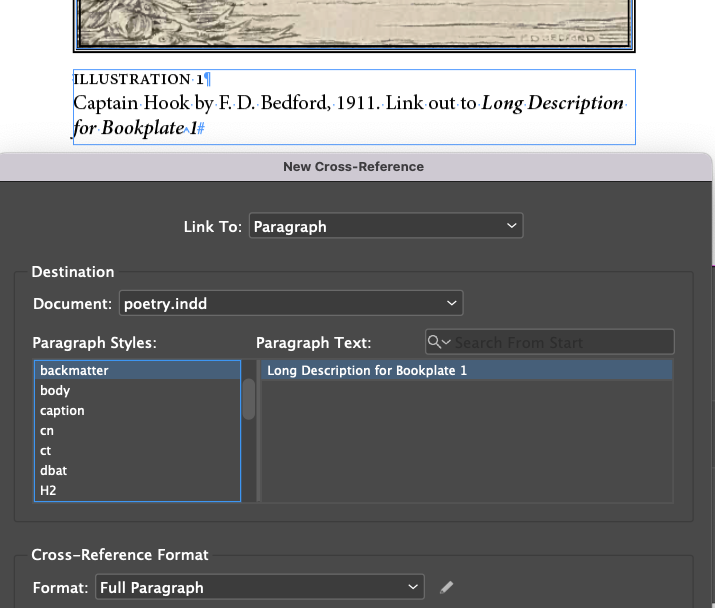Select dbat paragraph style

click(137, 470)
